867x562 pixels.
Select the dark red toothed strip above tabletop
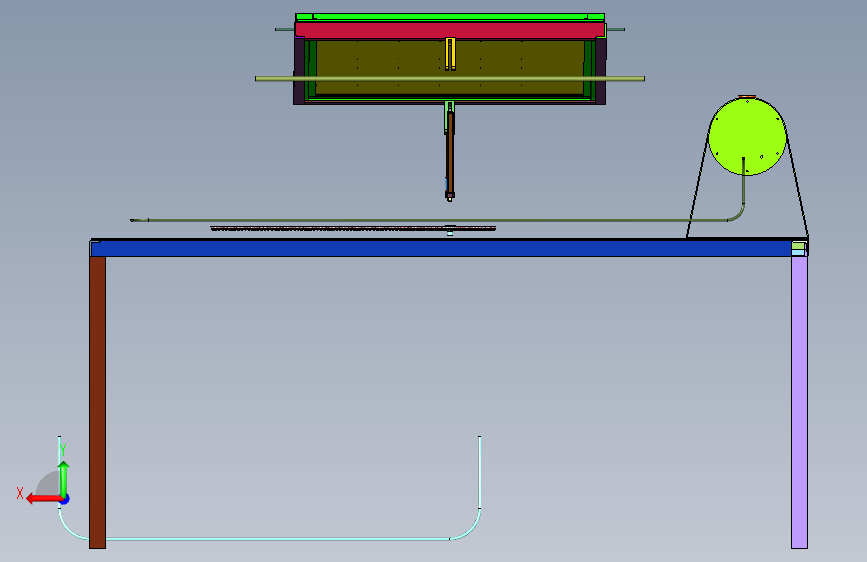tap(353, 228)
